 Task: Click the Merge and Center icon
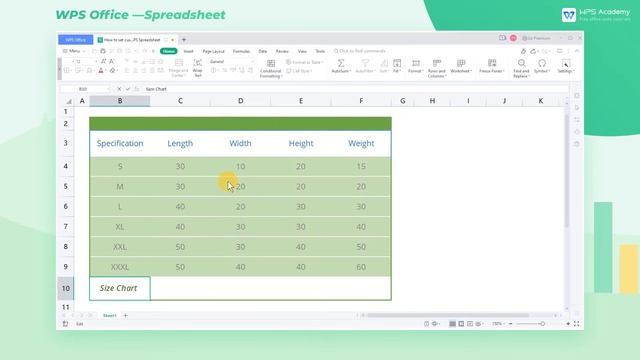[179, 63]
